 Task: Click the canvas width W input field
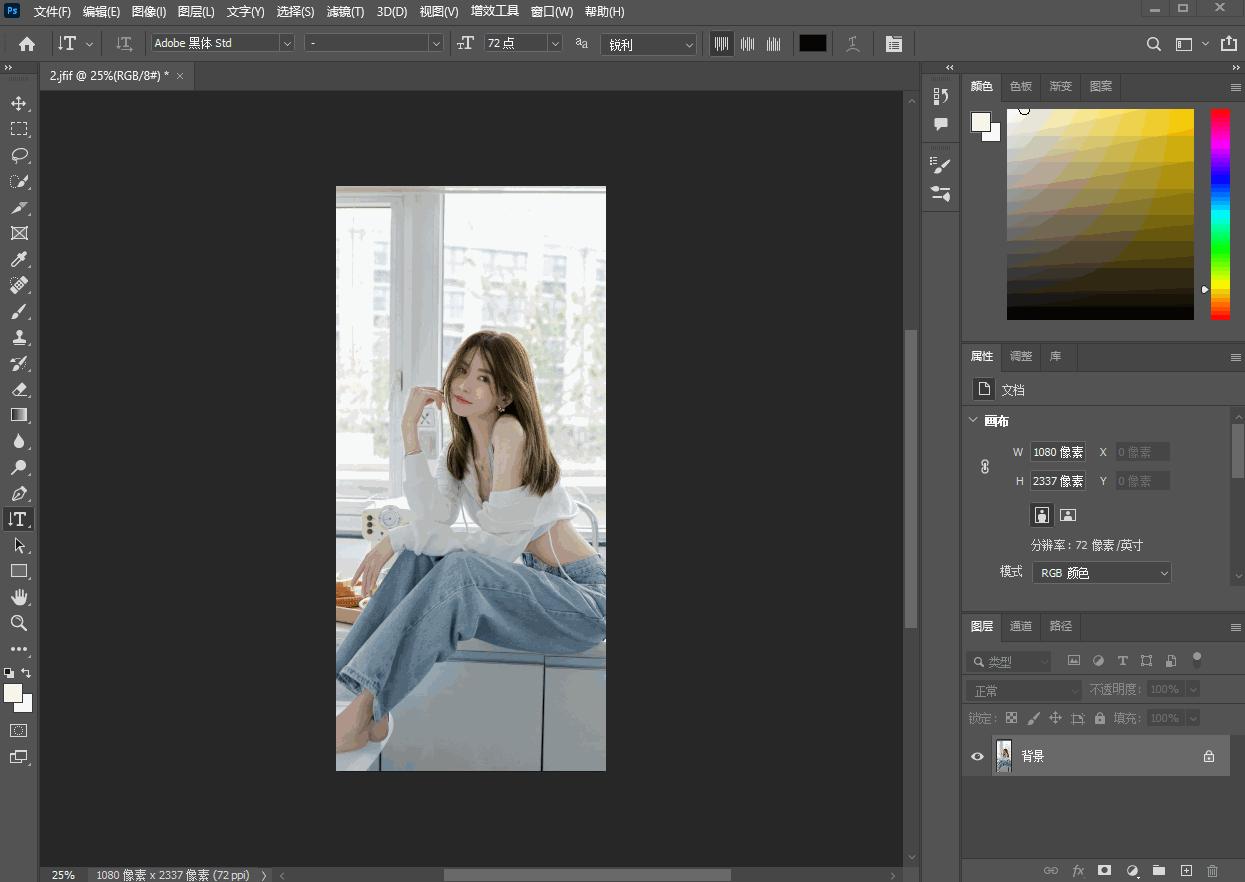(x=1058, y=452)
